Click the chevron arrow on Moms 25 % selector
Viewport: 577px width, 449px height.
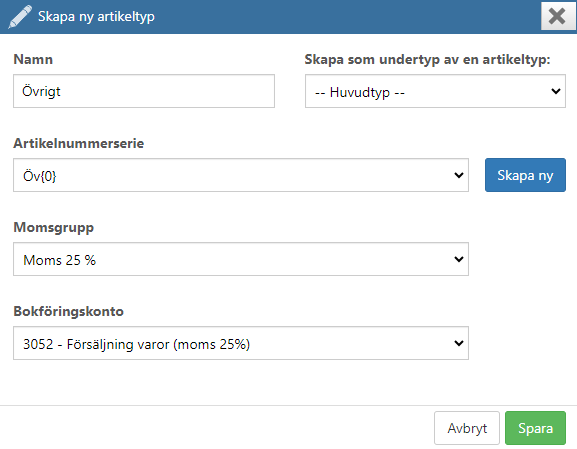pyautogui.click(x=459, y=259)
